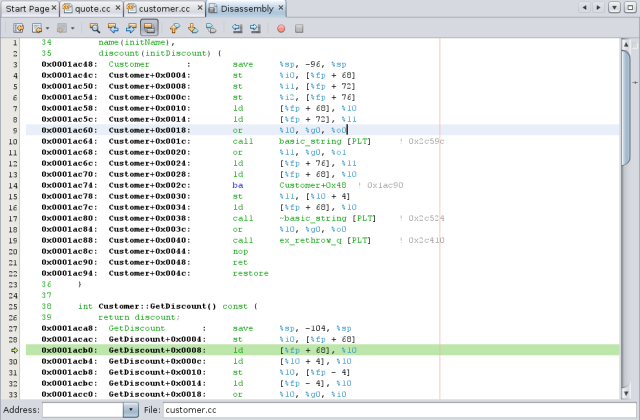
Task: Click the ba branch instruction
Action: click(238, 185)
